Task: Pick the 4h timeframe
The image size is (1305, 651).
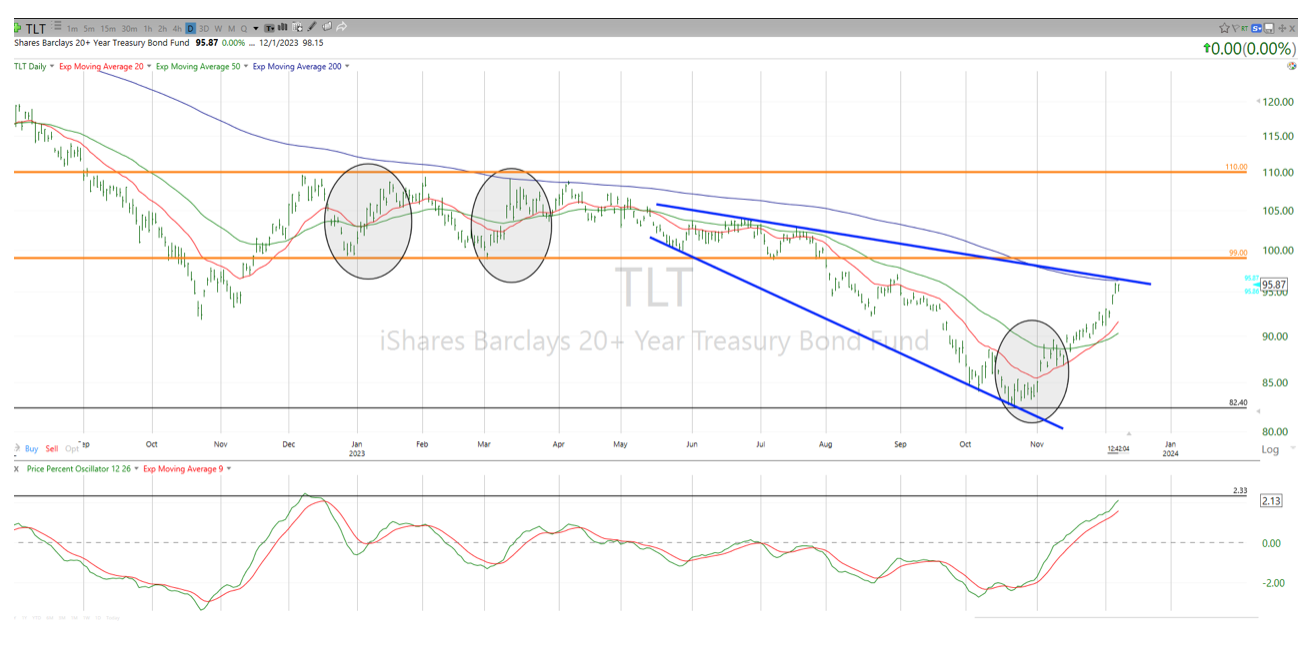Action: 177,29
